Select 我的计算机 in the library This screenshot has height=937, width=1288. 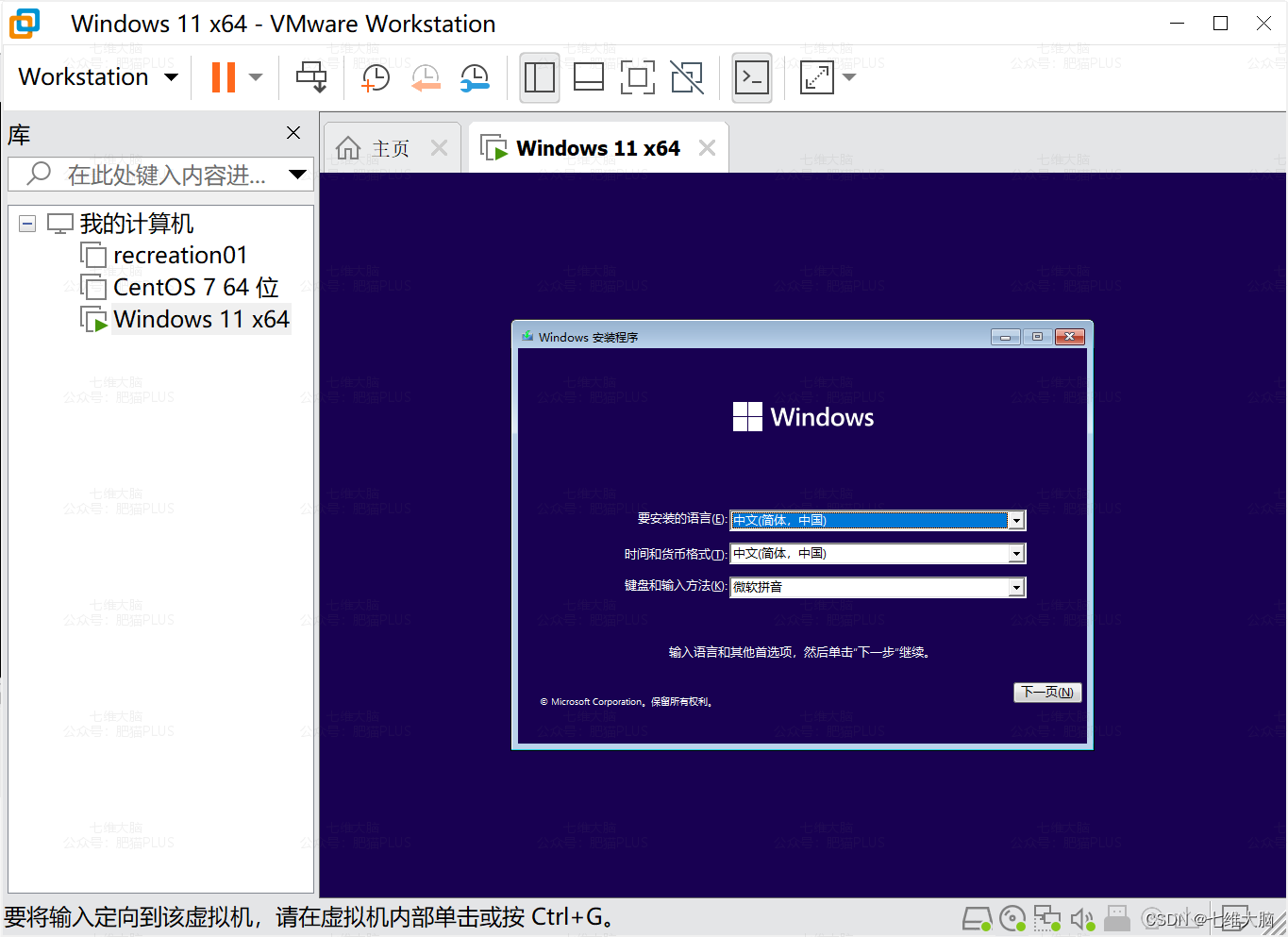[x=136, y=224]
